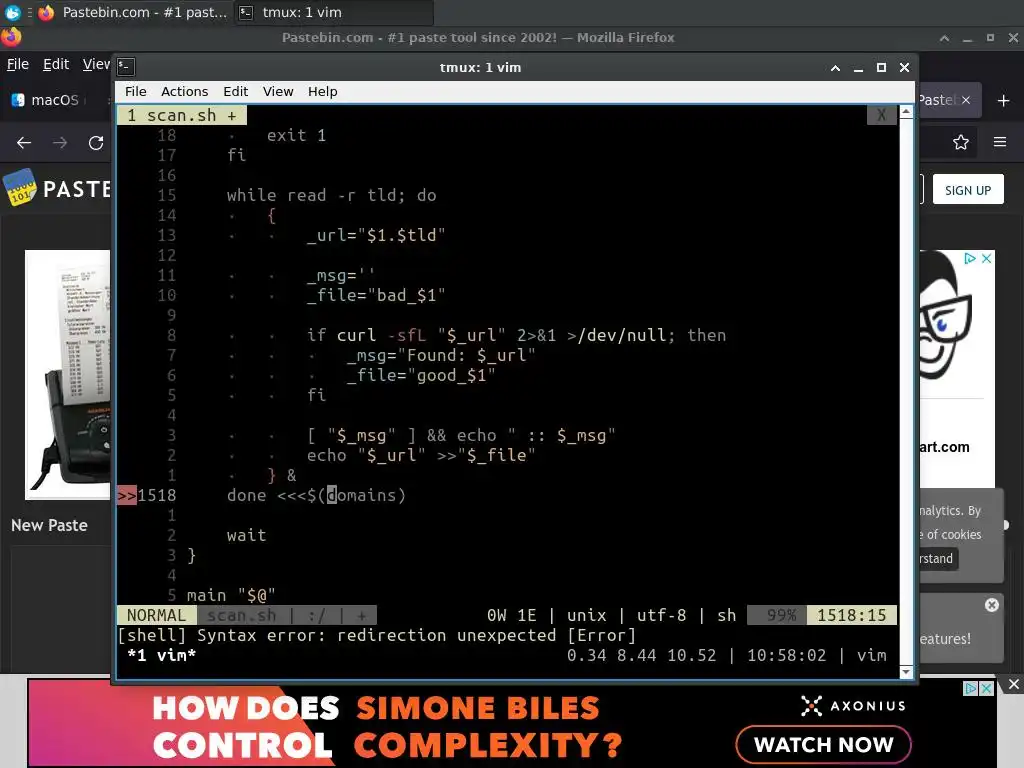Open the Help menu in terminal window
This screenshot has height=768, width=1024.
pos(323,91)
